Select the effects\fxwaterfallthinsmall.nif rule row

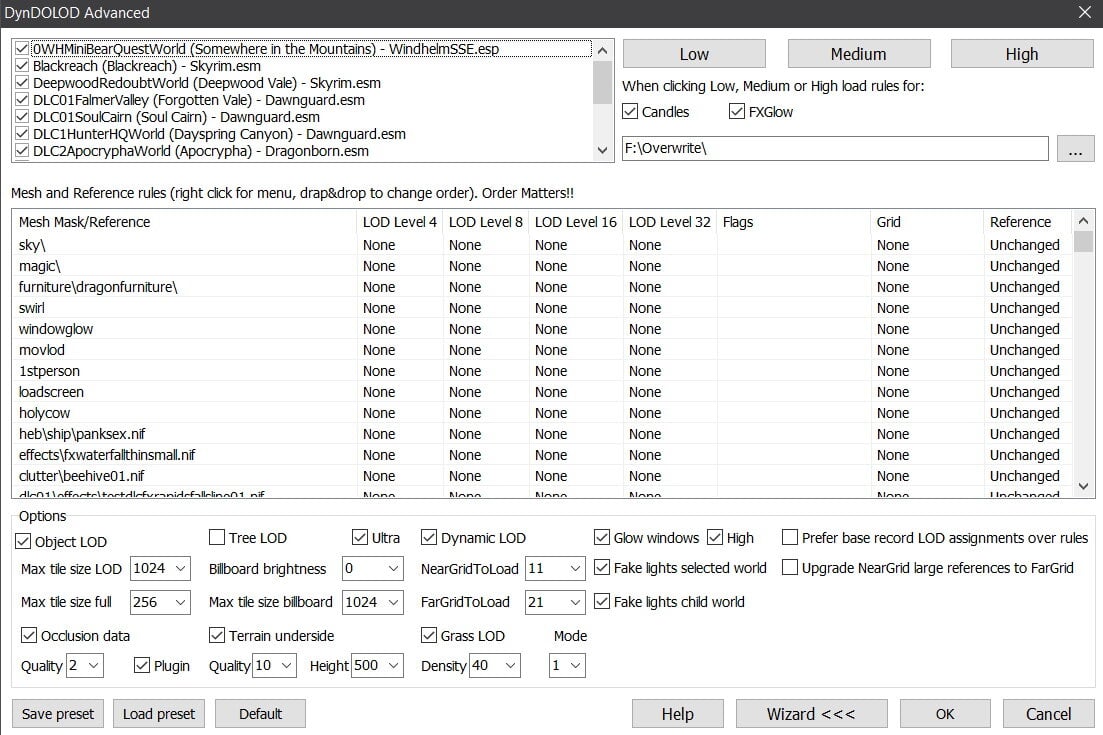click(542, 455)
